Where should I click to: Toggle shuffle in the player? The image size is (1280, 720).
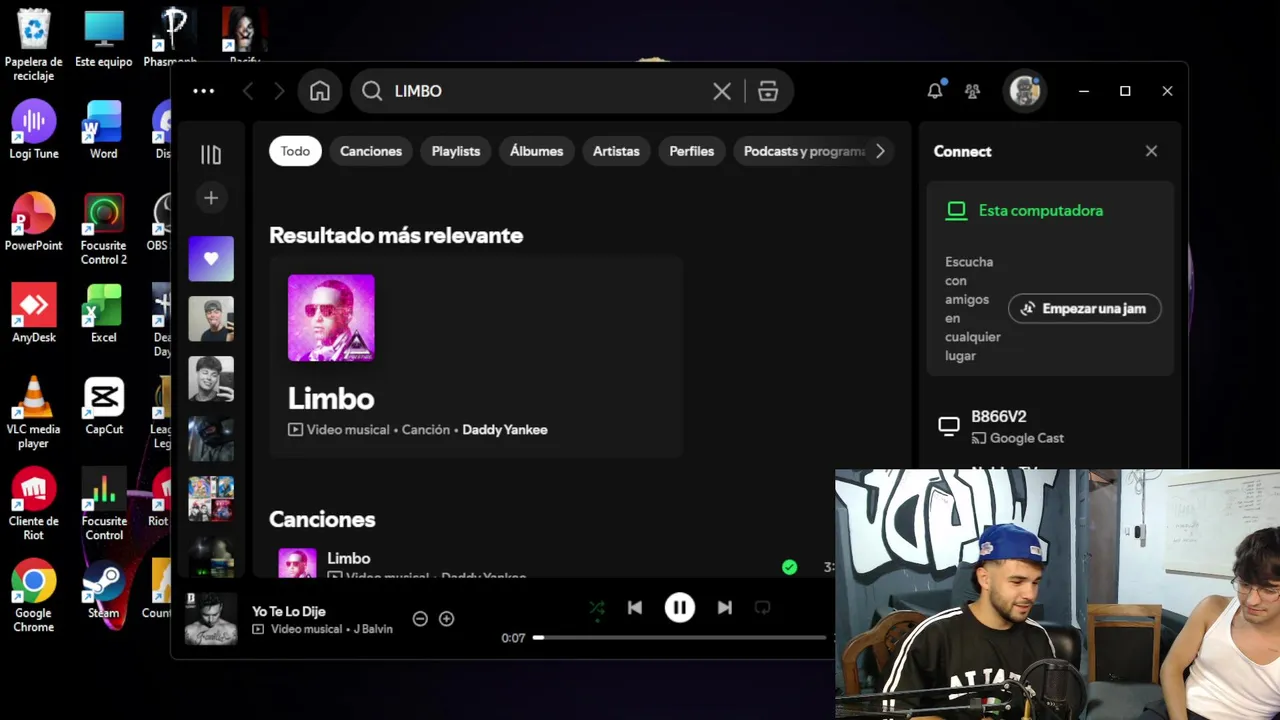pyautogui.click(x=597, y=608)
